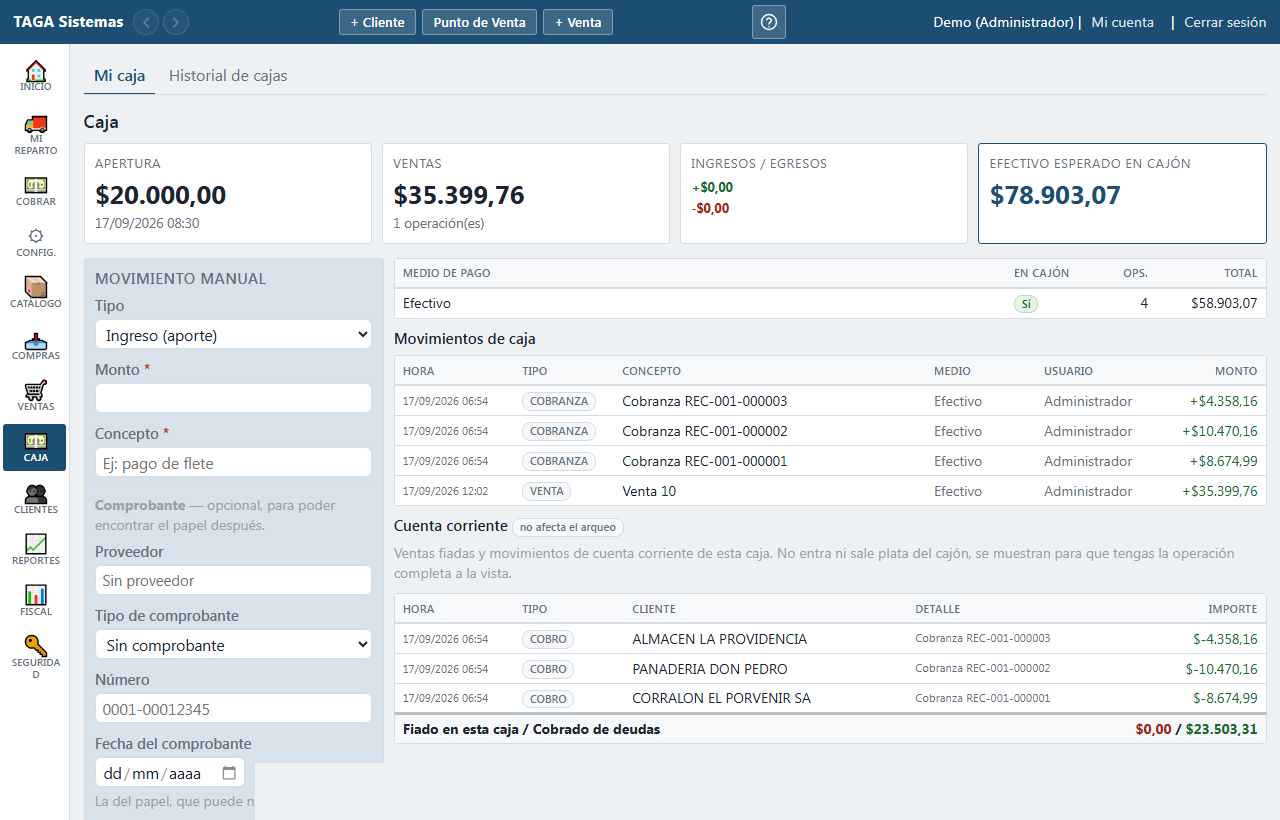Expand the Tipo de comprobante dropdown
The height and width of the screenshot is (820, 1280).
click(x=233, y=645)
